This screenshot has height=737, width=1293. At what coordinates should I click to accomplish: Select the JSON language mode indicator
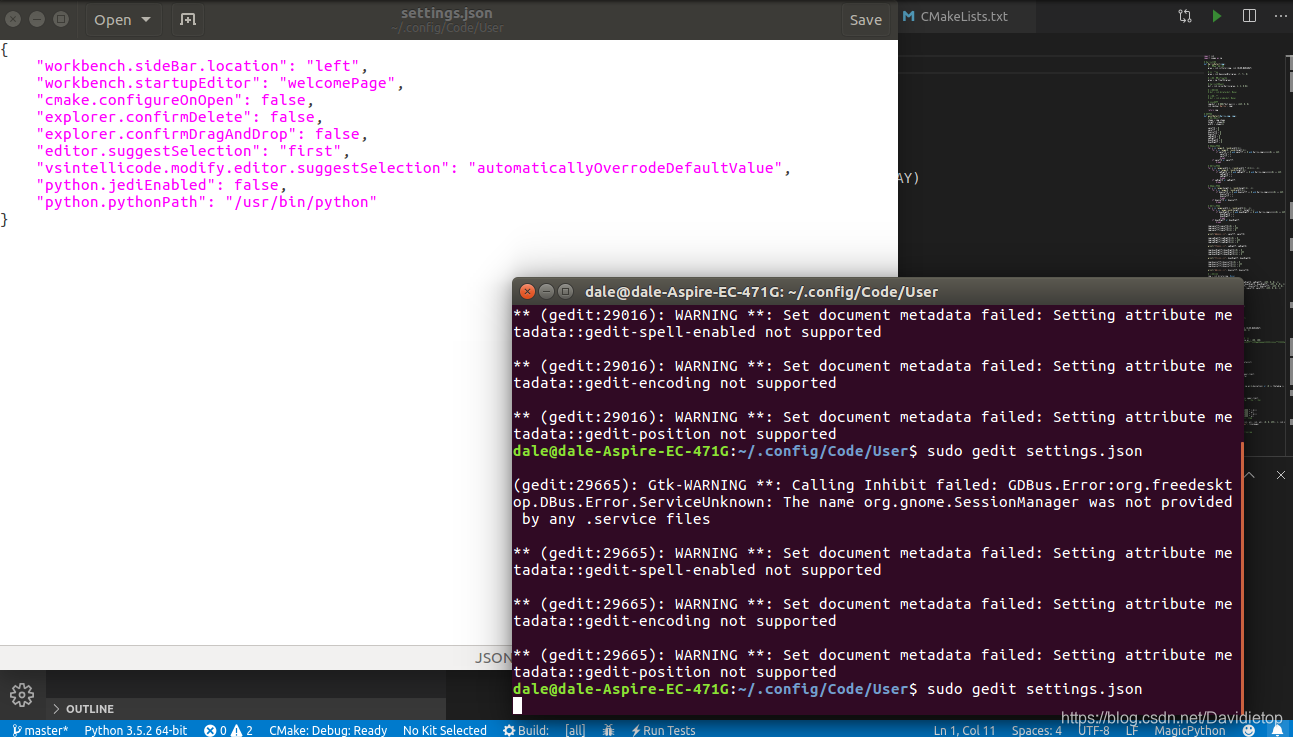pyautogui.click(x=493, y=657)
